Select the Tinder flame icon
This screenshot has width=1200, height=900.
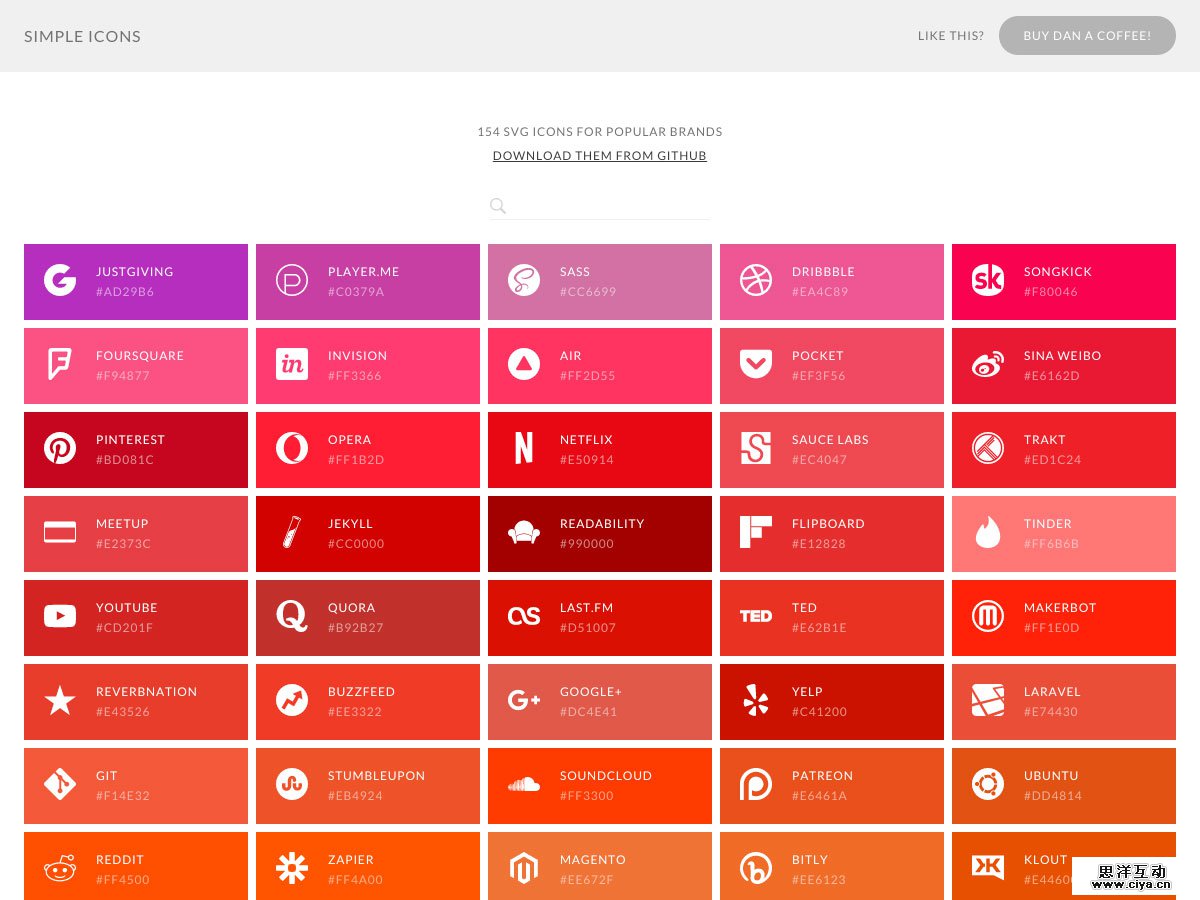click(x=988, y=533)
